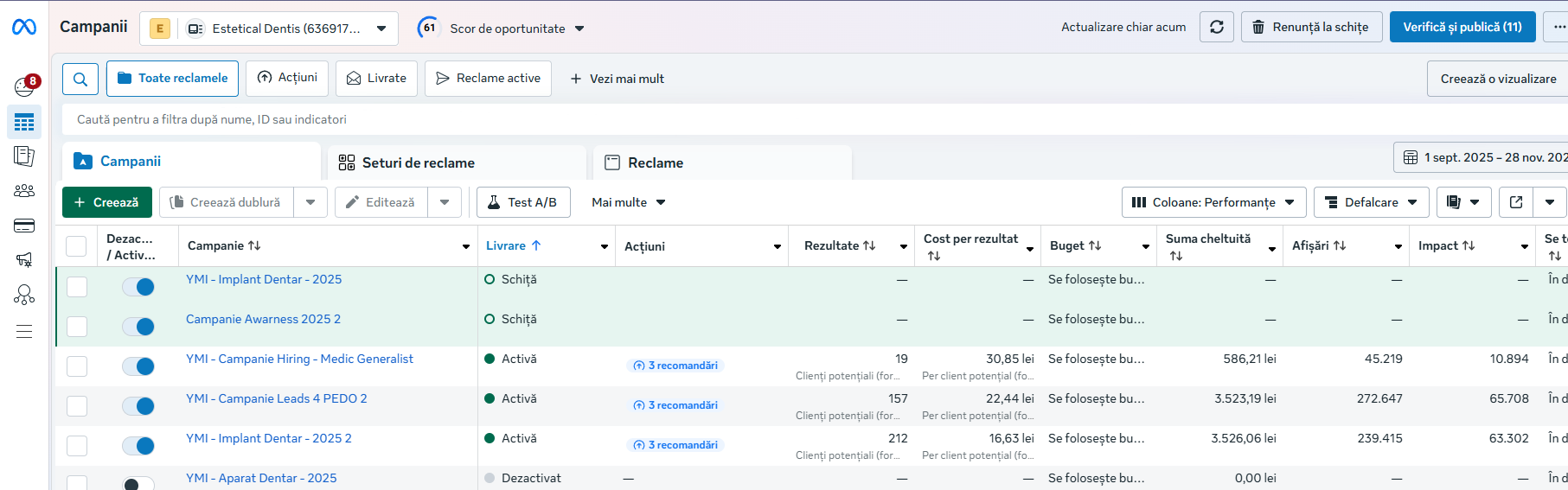Open the Ads reporting icon in sidebar

pyautogui.click(x=24, y=156)
